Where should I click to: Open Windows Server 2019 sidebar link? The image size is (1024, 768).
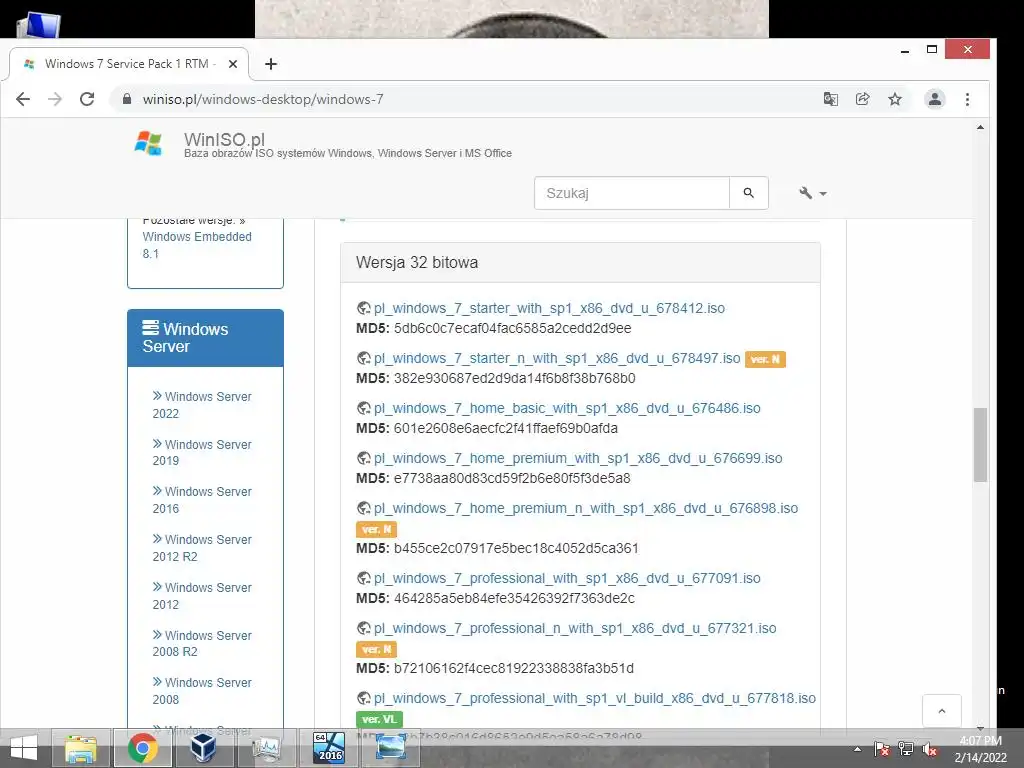(202, 452)
